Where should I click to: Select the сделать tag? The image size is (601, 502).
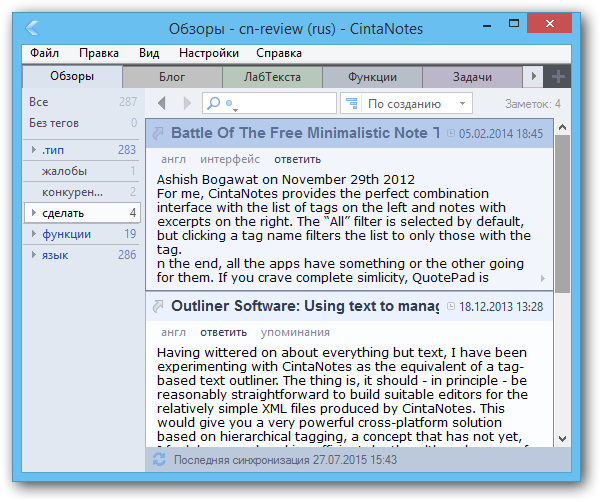tap(82, 213)
